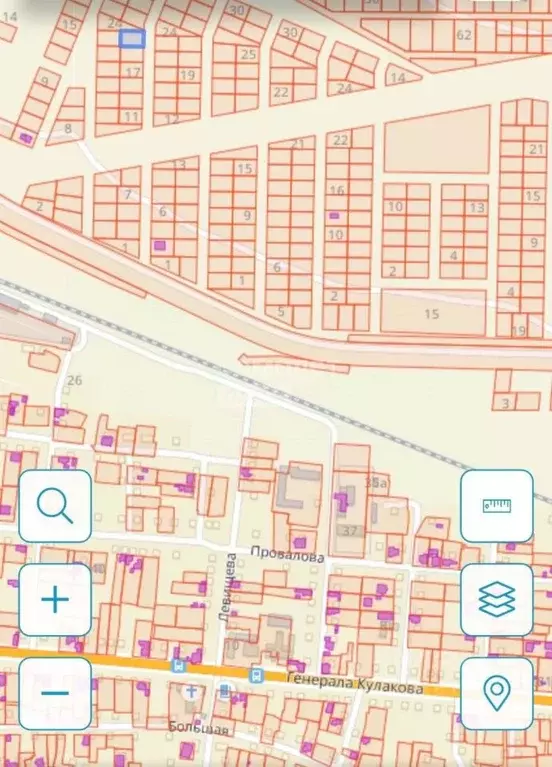Open the search magnifier button
The width and height of the screenshot is (552, 767).
pos(55,506)
